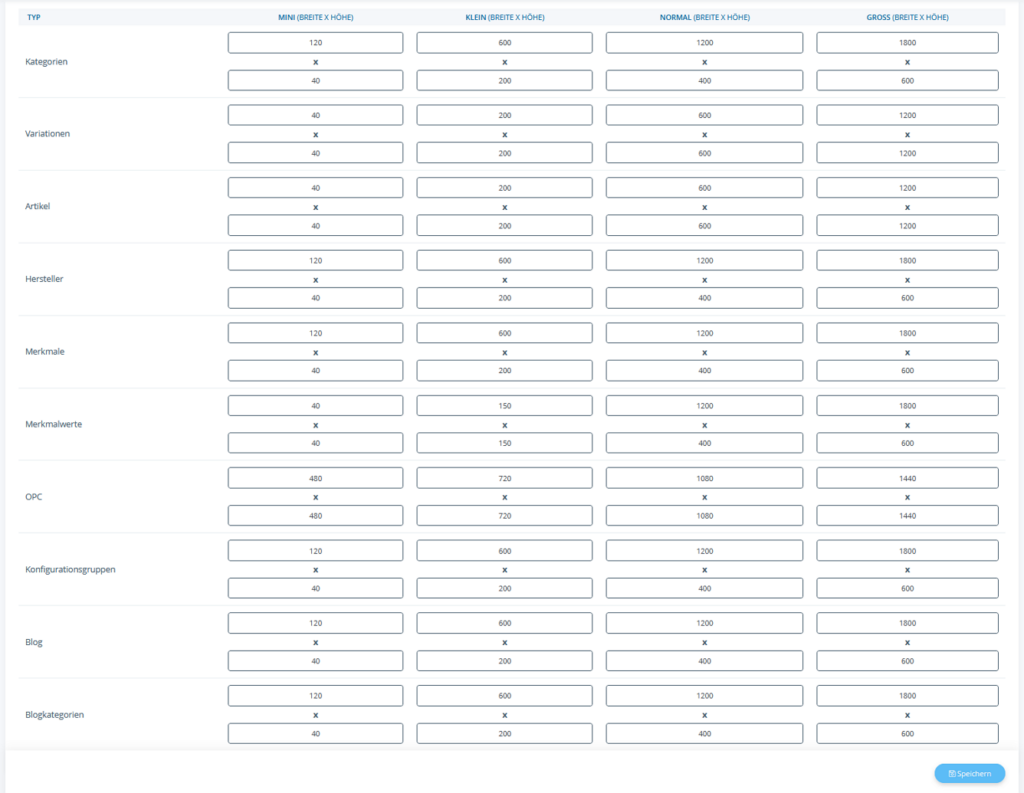Viewport: 1024px width, 793px height.
Task: Click the Kategorien mini width input field
Action: [x=315, y=43]
